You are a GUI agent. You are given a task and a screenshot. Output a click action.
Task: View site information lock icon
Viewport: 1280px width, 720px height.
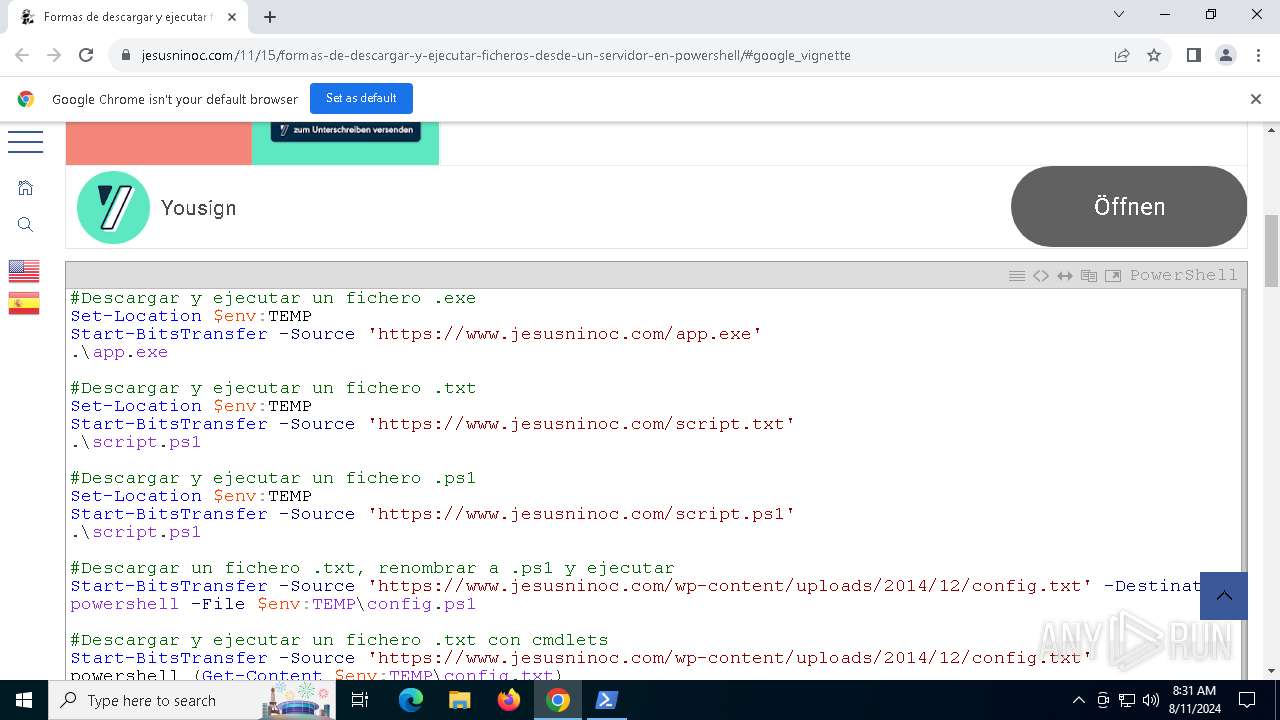coord(126,55)
